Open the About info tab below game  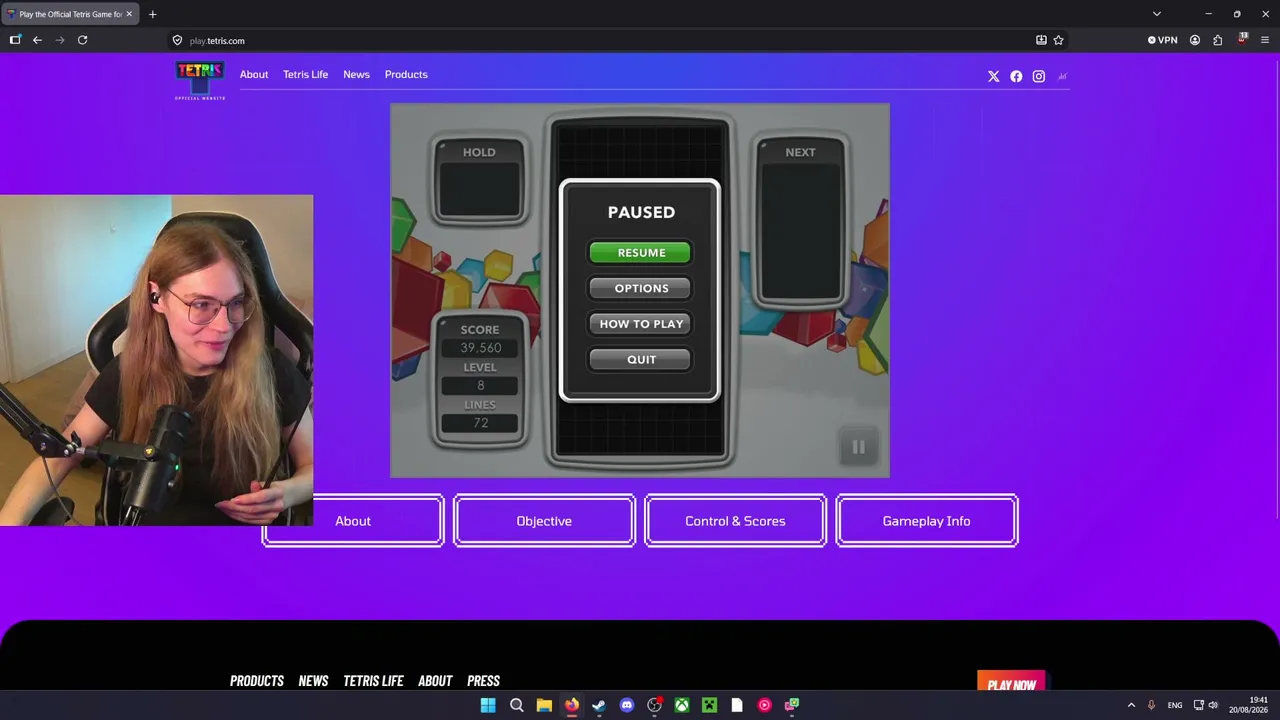[x=353, y=521]
